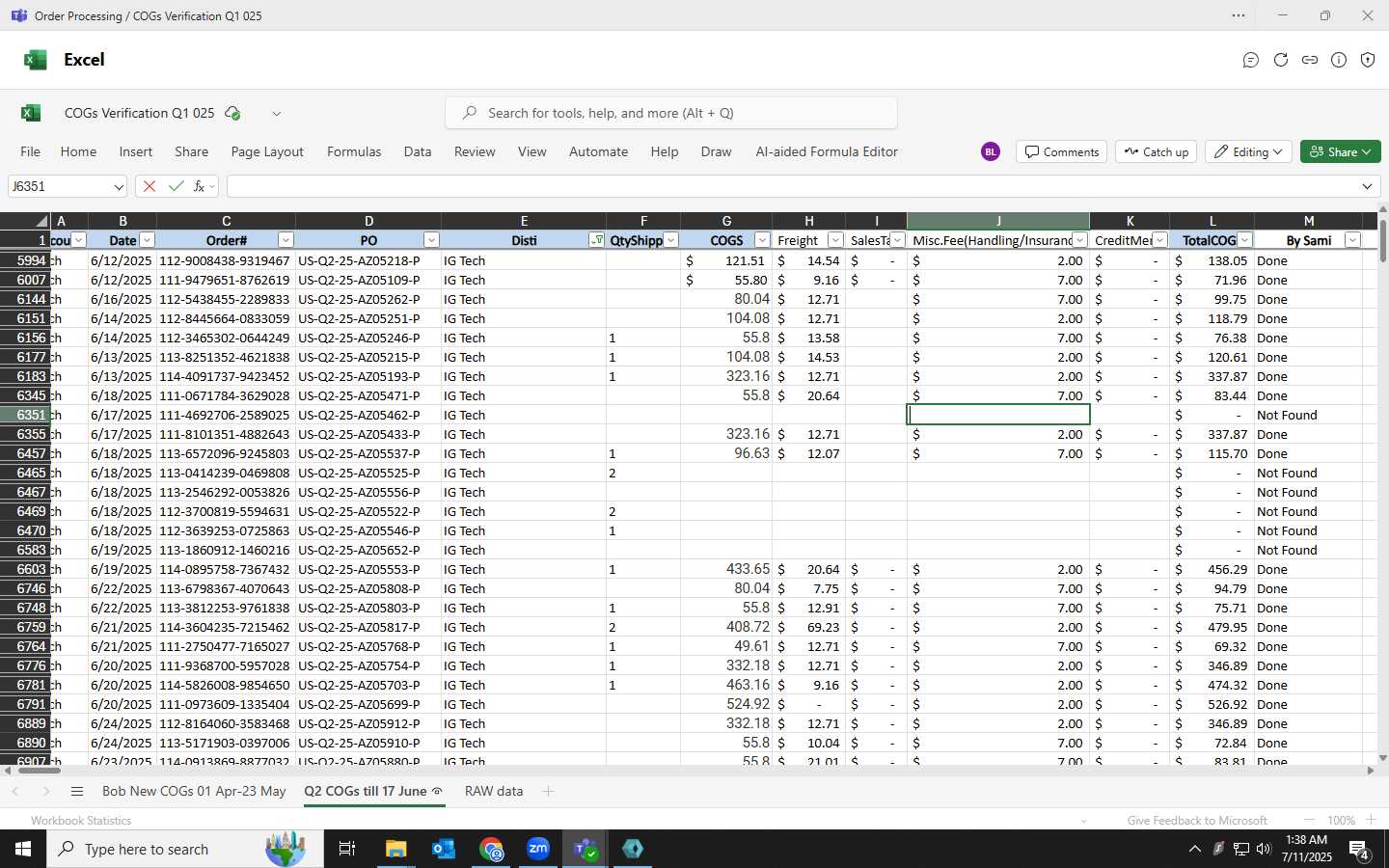
Task: Switch to Bob New COGs sheet tab
Action: [194, 791]
